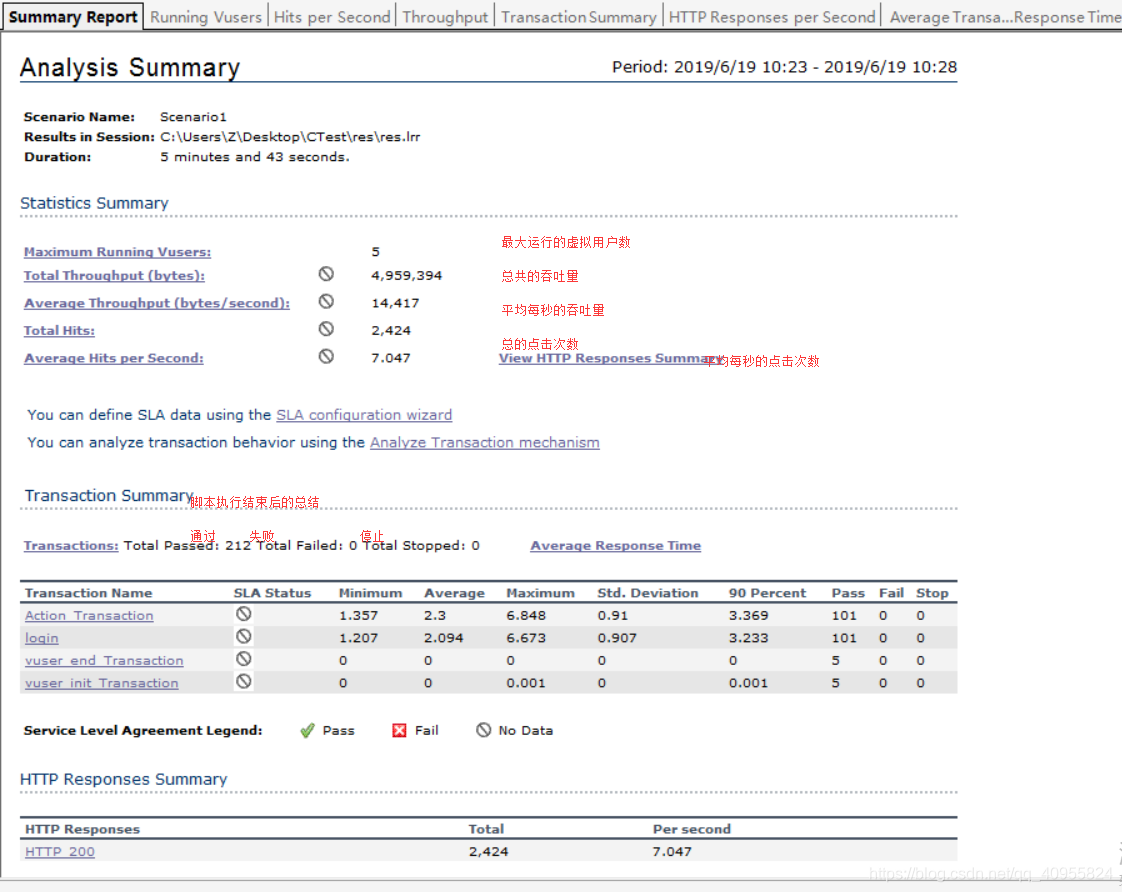Click the Std. Deviation column header
Viewport: 1122px width, 892px height.
648,593
